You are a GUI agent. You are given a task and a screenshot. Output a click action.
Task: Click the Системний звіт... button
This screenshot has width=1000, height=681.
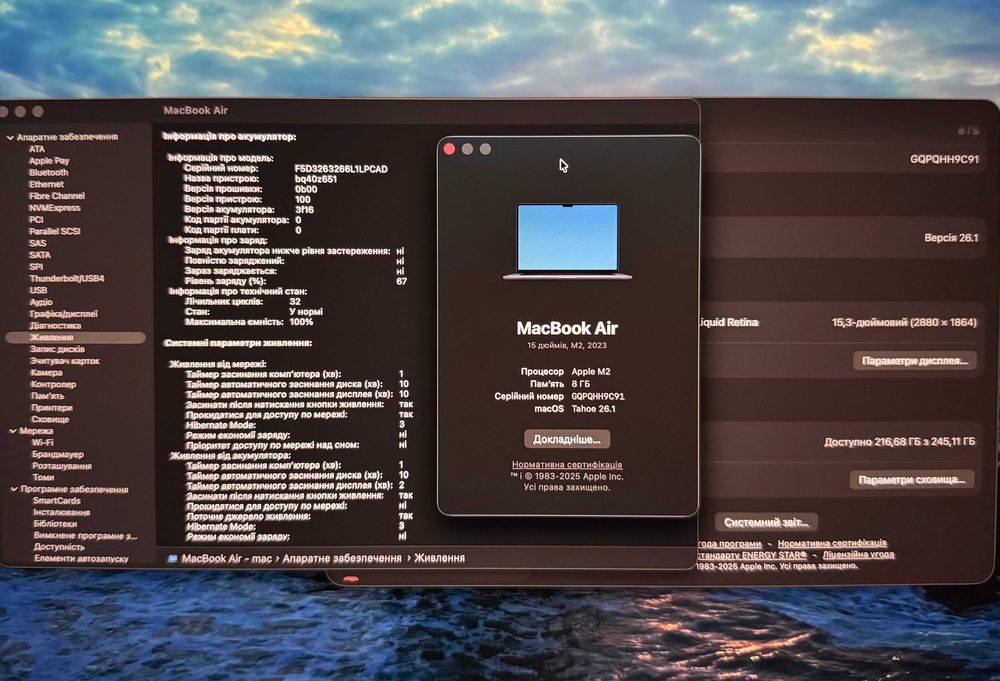tap(766, 522)
